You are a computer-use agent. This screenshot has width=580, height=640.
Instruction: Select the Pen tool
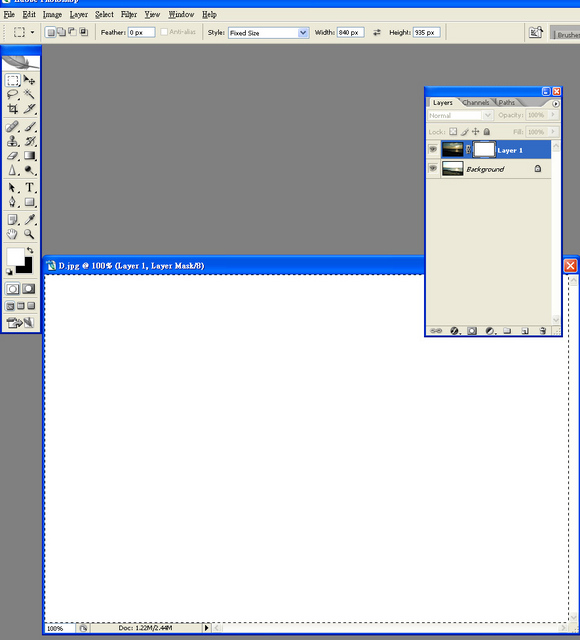[x=13, y=202]
